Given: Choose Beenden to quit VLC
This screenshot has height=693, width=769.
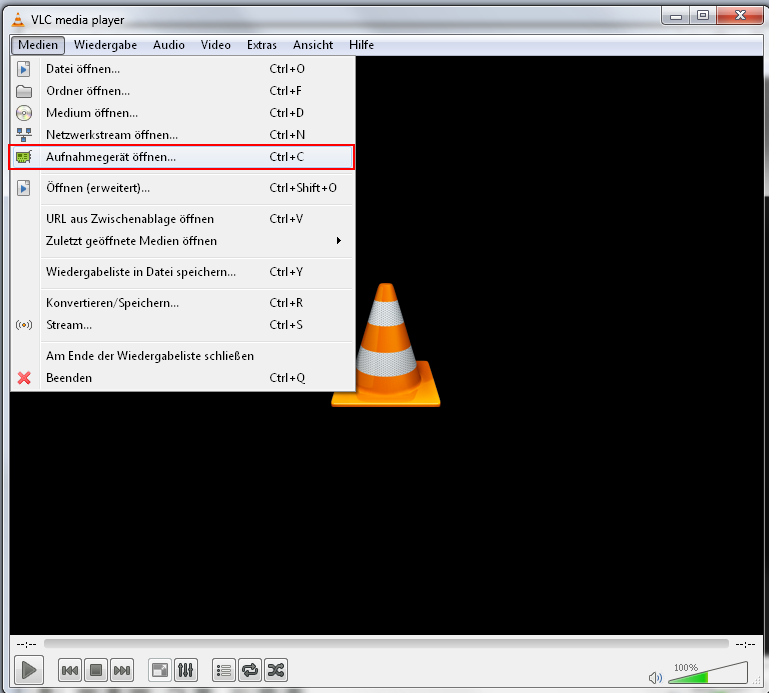Looking at the screenshot, I should (x=182, y=378).
